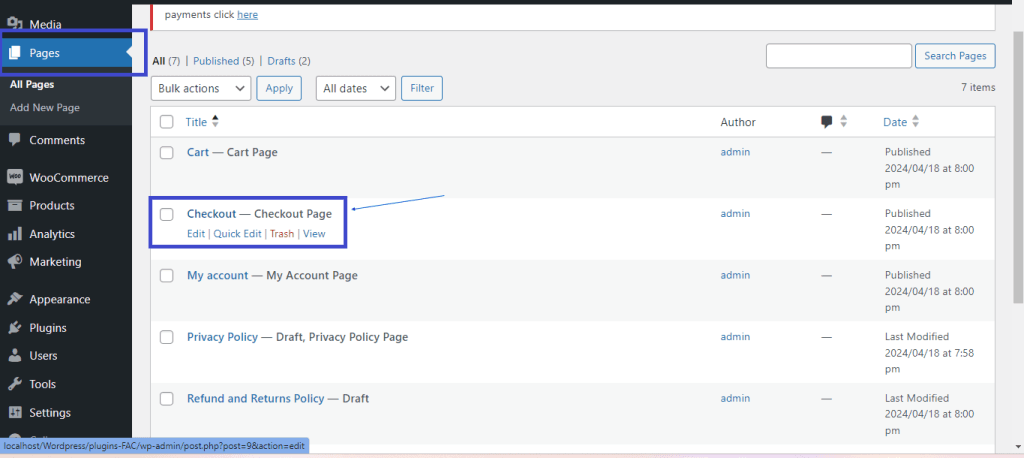Screen dimensions: 1024x458
Task: Click the Comments speech bubble icon in sidebar
Action: coord(15,140)
